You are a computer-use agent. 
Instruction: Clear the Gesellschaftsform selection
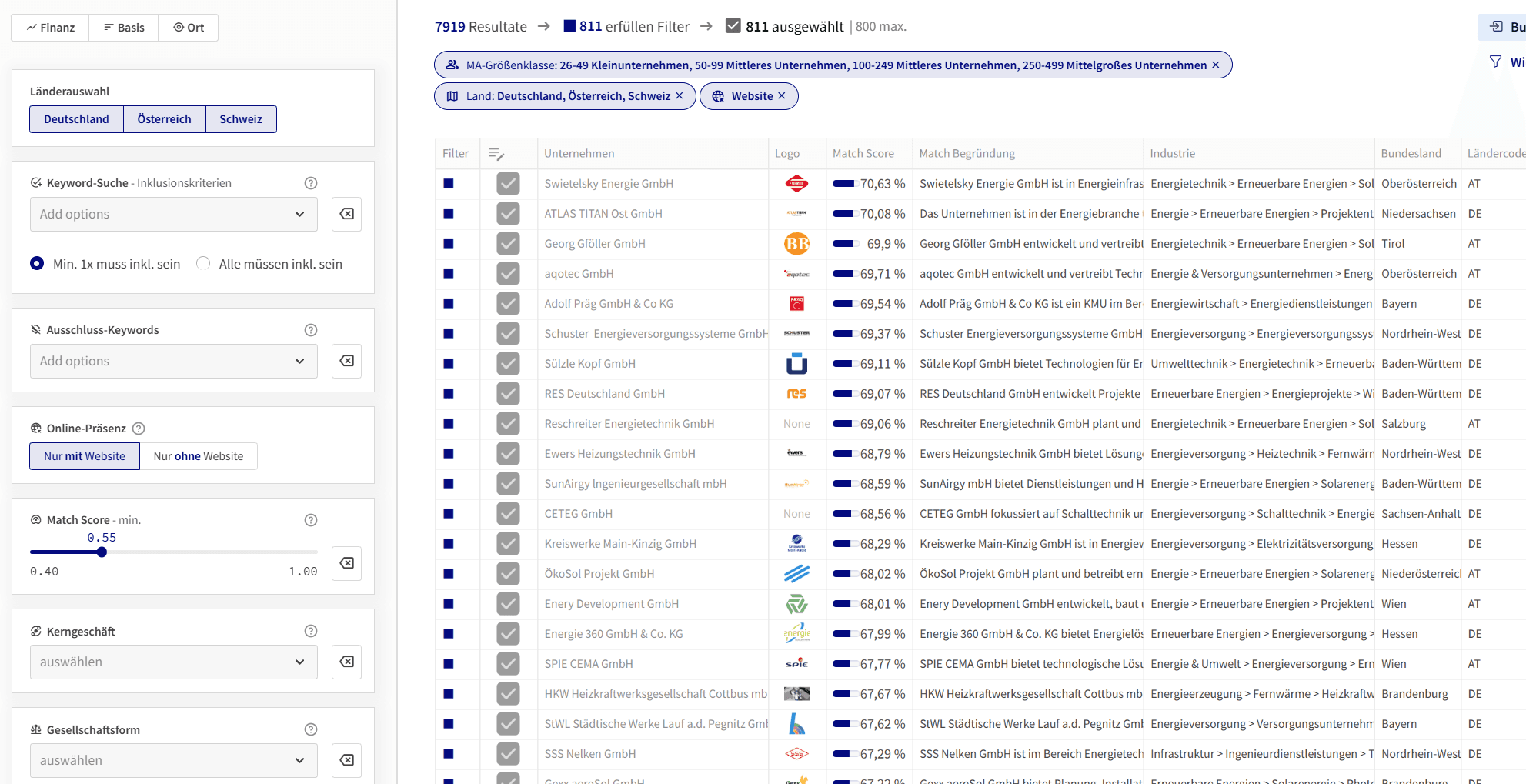(x=347, y=760)
